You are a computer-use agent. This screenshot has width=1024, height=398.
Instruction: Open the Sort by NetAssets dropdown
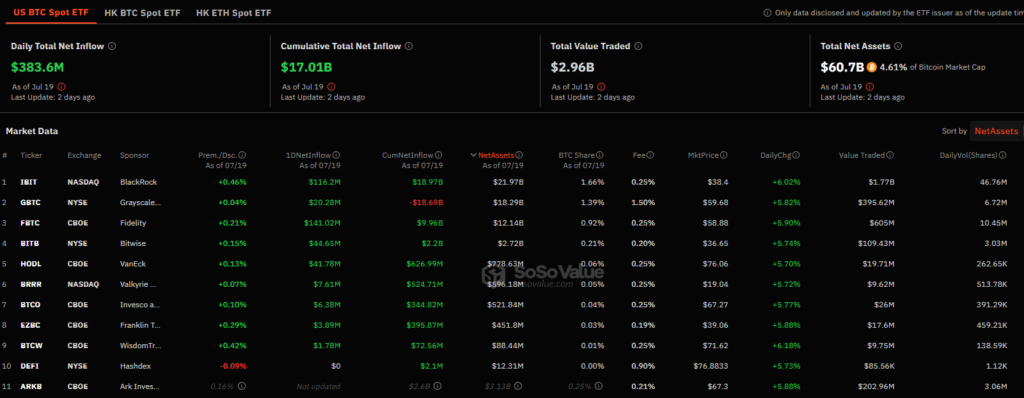[996, 131]
